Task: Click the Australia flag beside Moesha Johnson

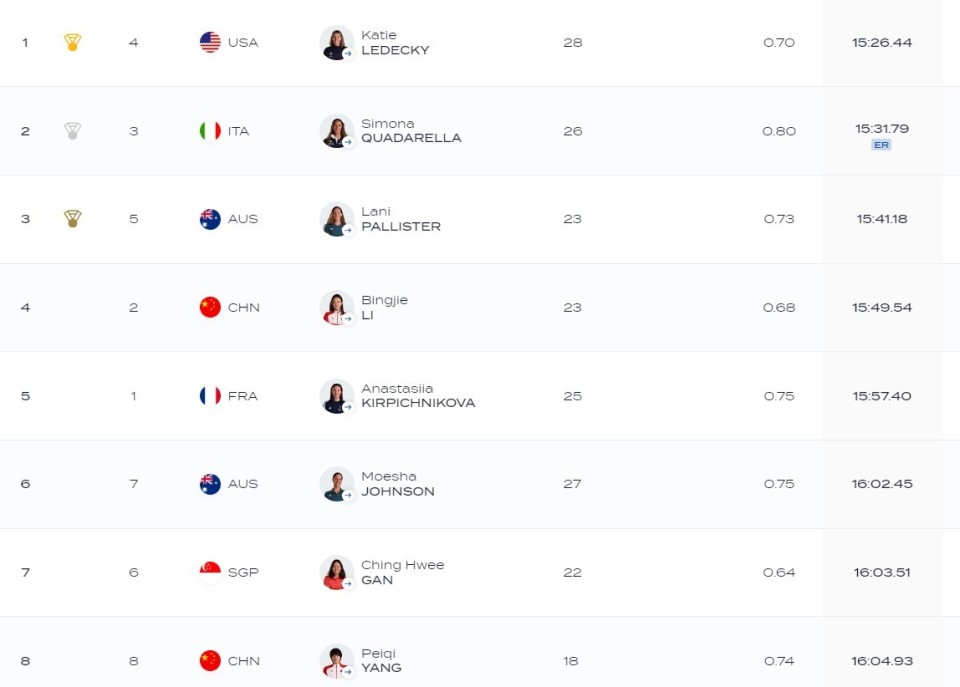Action: (210, 484)
